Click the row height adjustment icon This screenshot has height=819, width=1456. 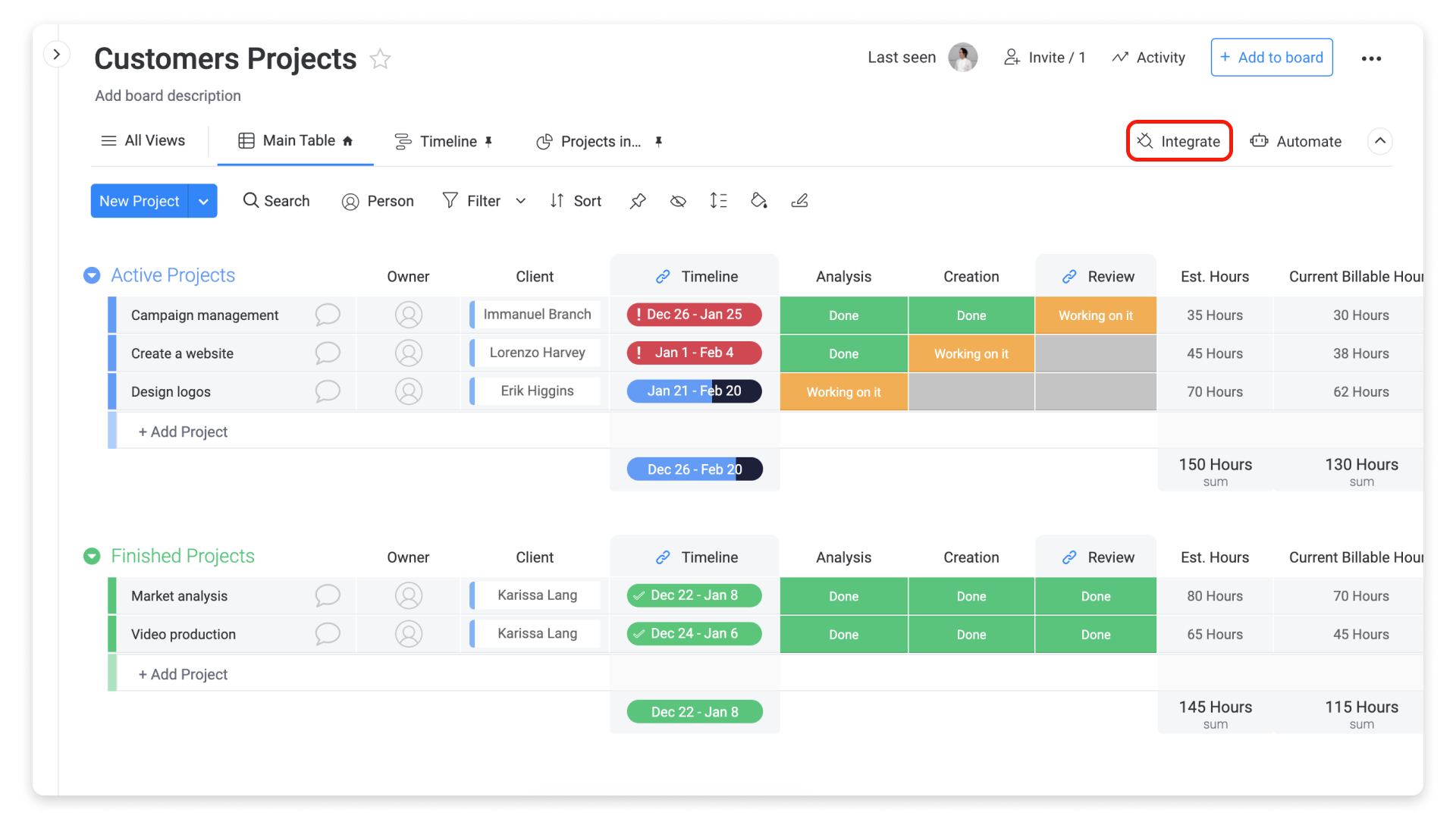click(x=720, y=201)
